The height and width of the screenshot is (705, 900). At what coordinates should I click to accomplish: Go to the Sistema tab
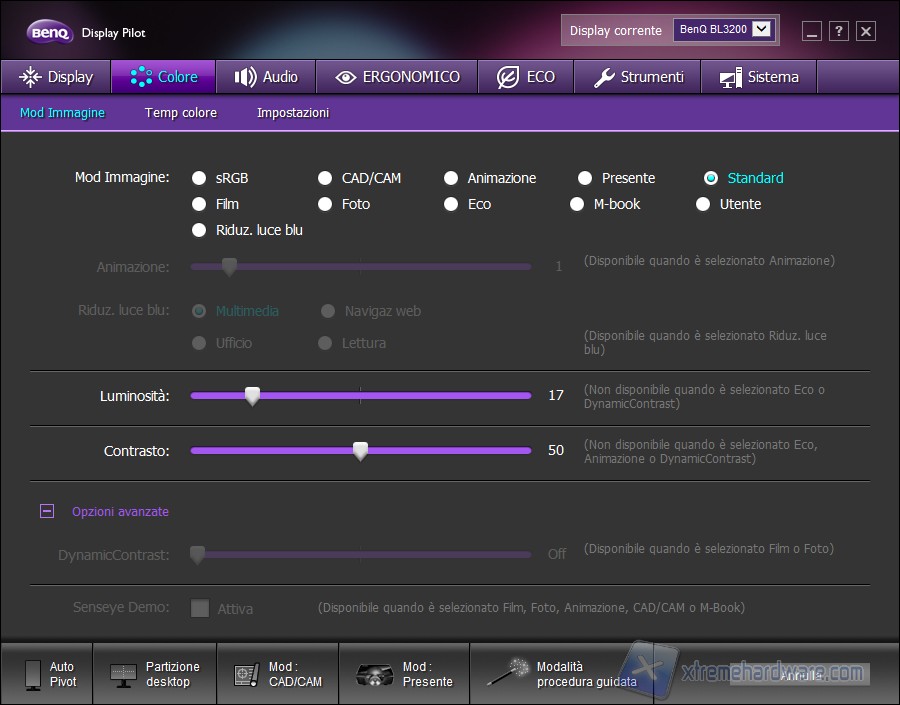758,77
